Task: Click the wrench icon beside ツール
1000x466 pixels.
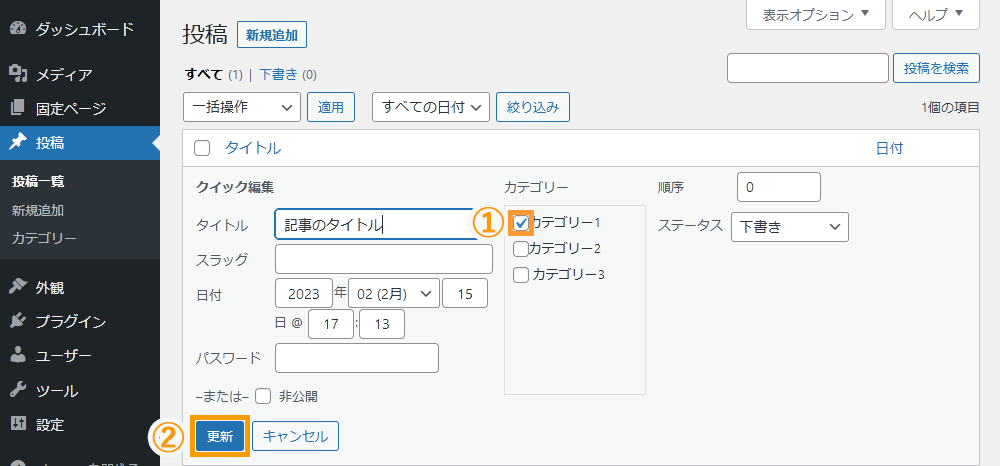Action: [x=18, y=390]
